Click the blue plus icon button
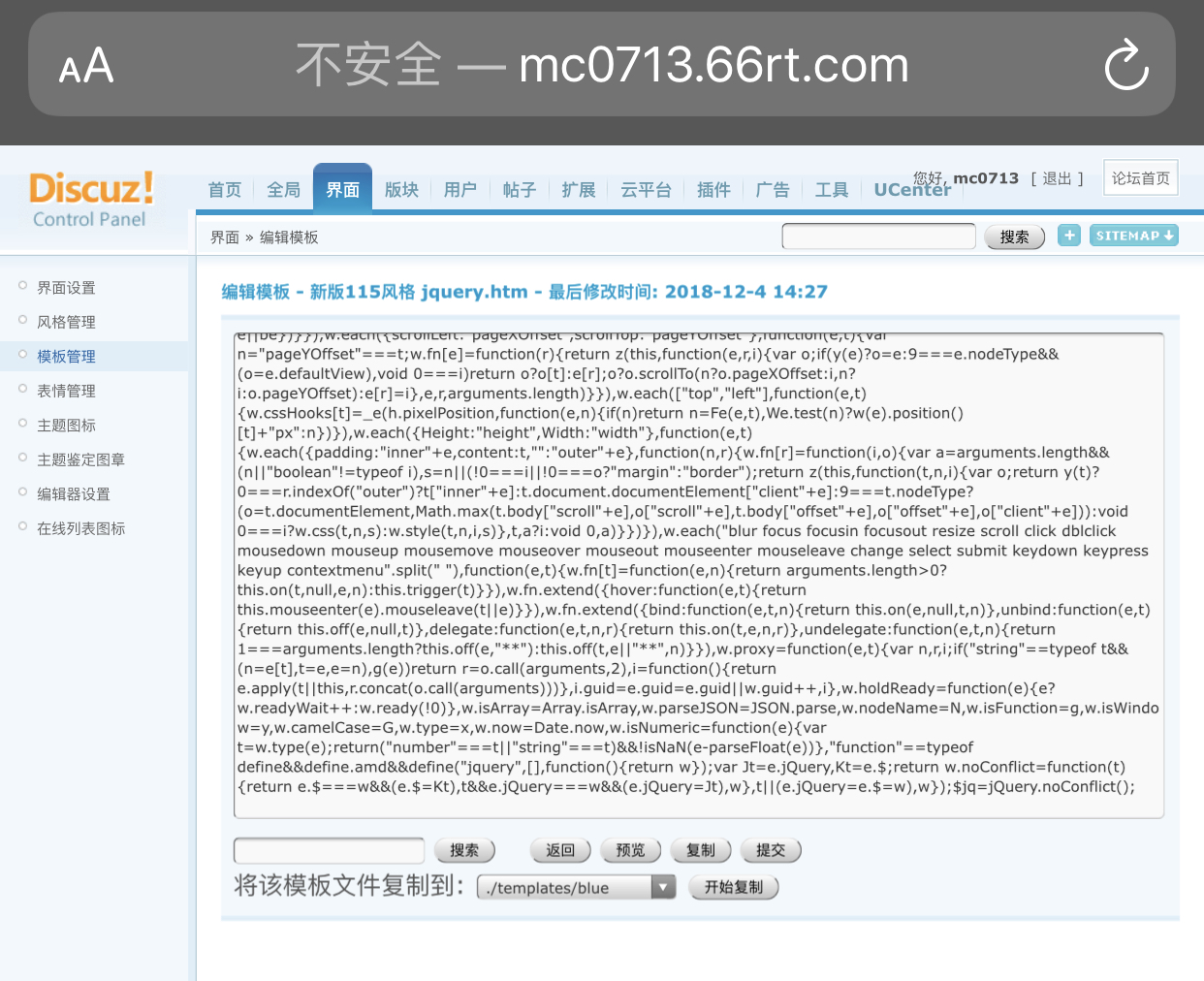Image resolution: width=1204 pixels, height=981 pixels. click(1068, 236)
